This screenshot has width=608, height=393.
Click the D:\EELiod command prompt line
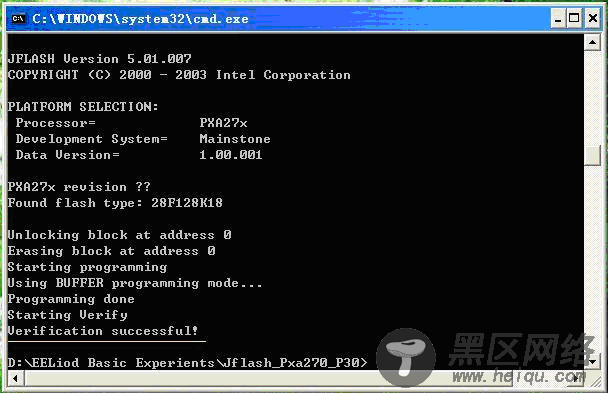click(187, 363)
